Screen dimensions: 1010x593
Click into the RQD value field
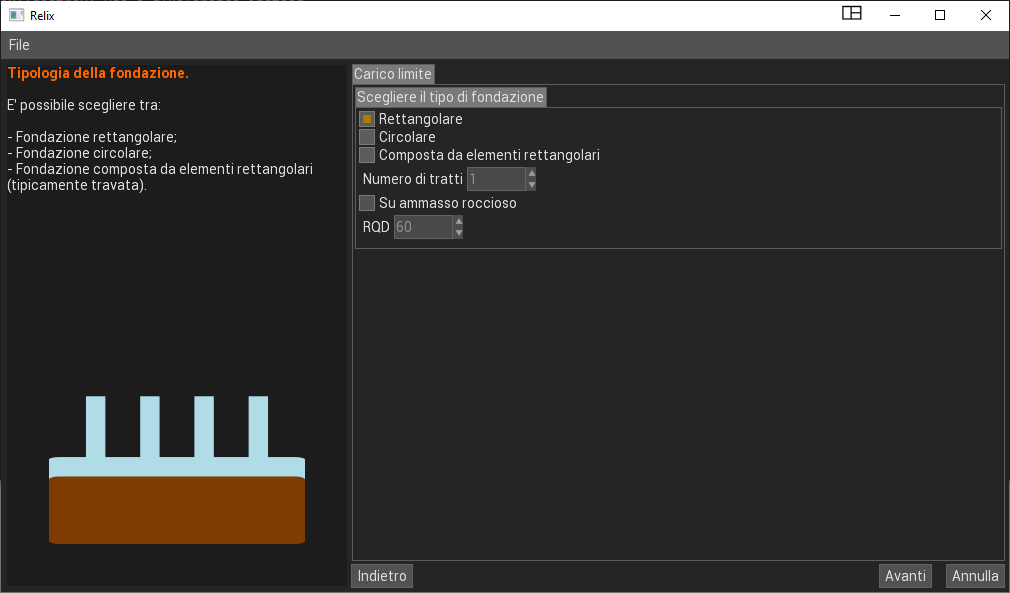tap(422, 227)
